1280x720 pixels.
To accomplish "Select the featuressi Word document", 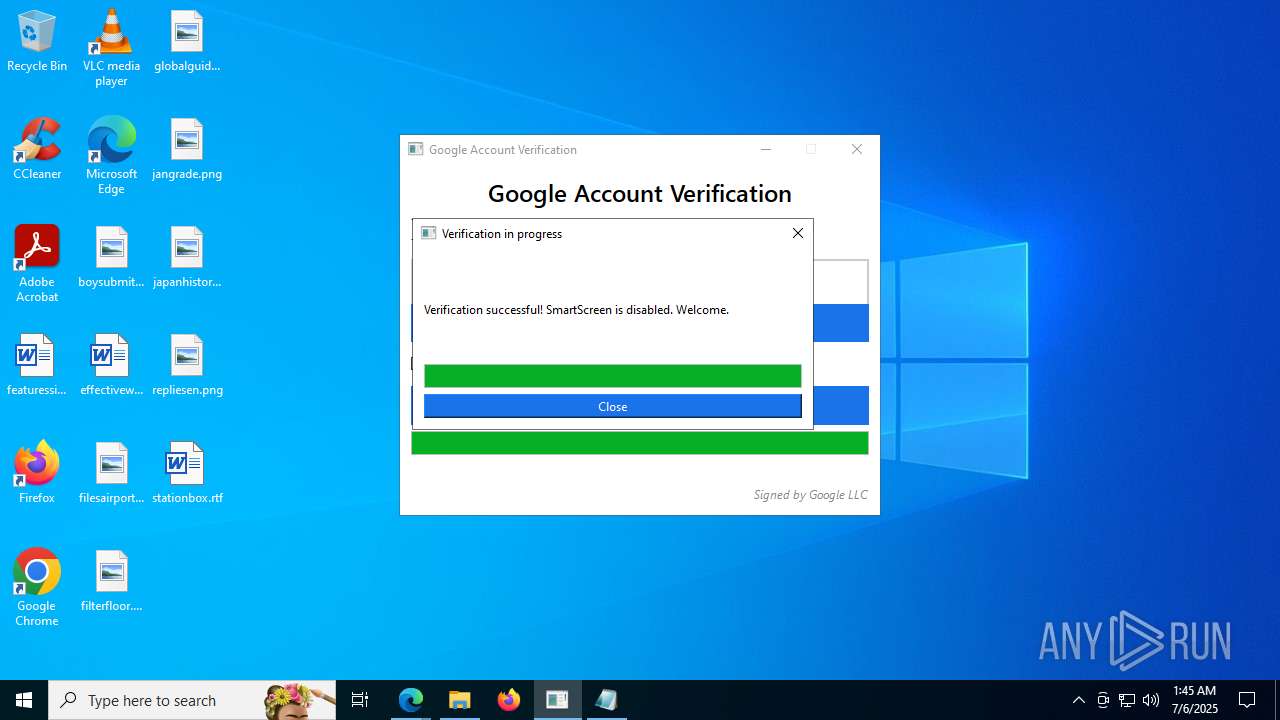I will click(37, 365).
